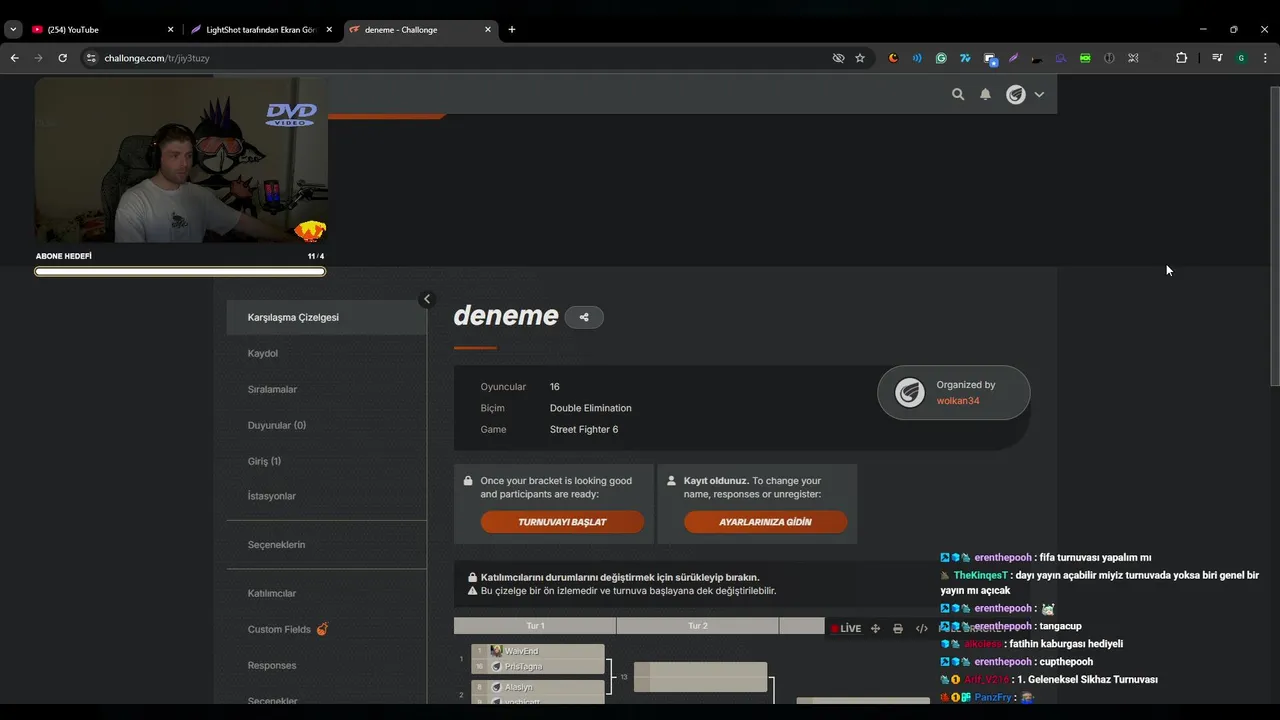Open Giriş (1) in the sidebar
The image size is (1280, 720).
264,461
